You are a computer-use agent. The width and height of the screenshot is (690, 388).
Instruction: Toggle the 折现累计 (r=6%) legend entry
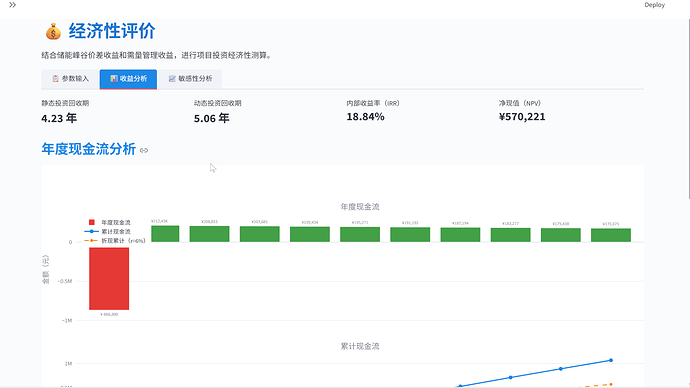click(x=114, y=241)
